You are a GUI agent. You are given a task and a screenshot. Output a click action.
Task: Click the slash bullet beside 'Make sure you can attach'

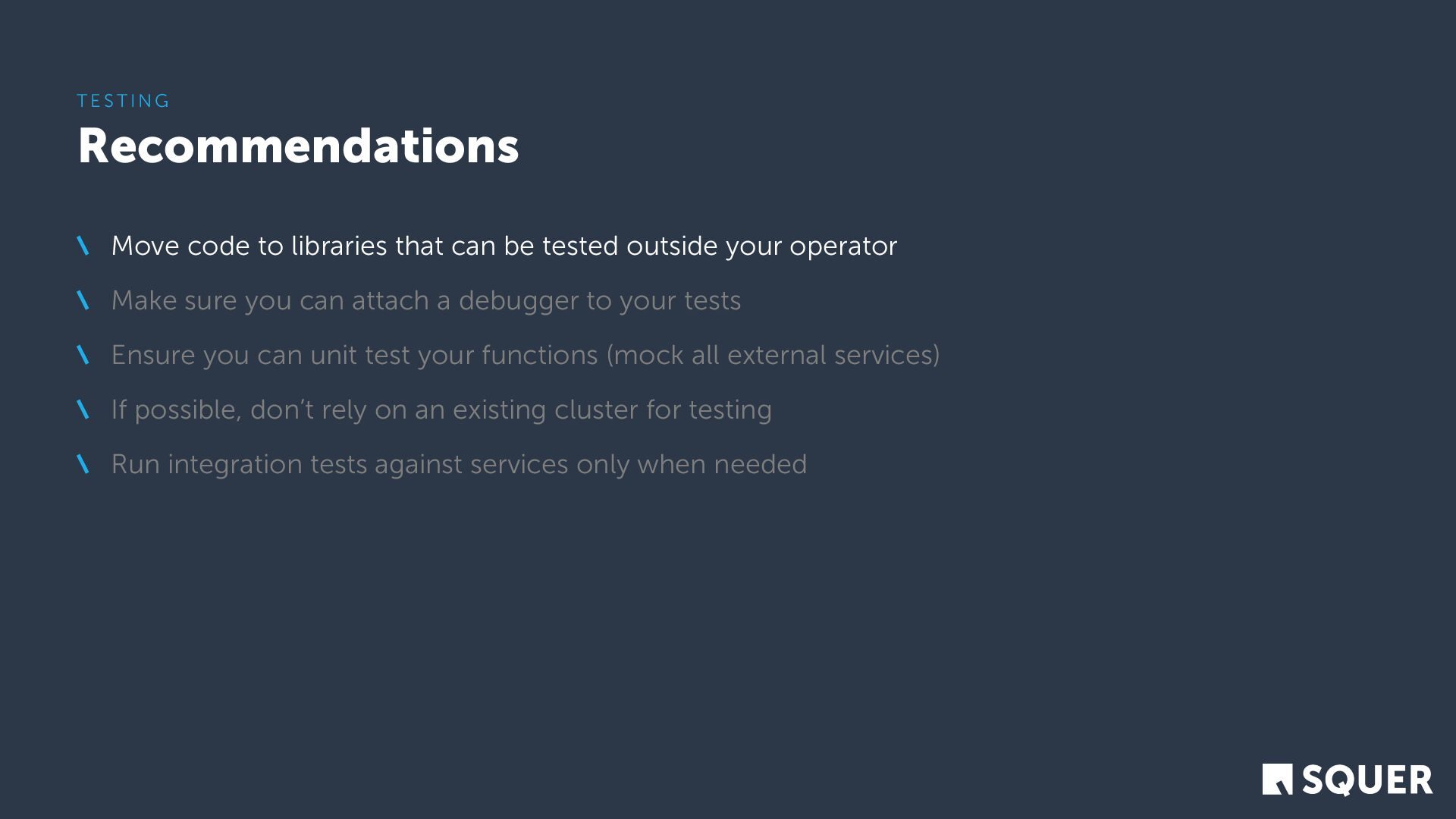[83, 300]
